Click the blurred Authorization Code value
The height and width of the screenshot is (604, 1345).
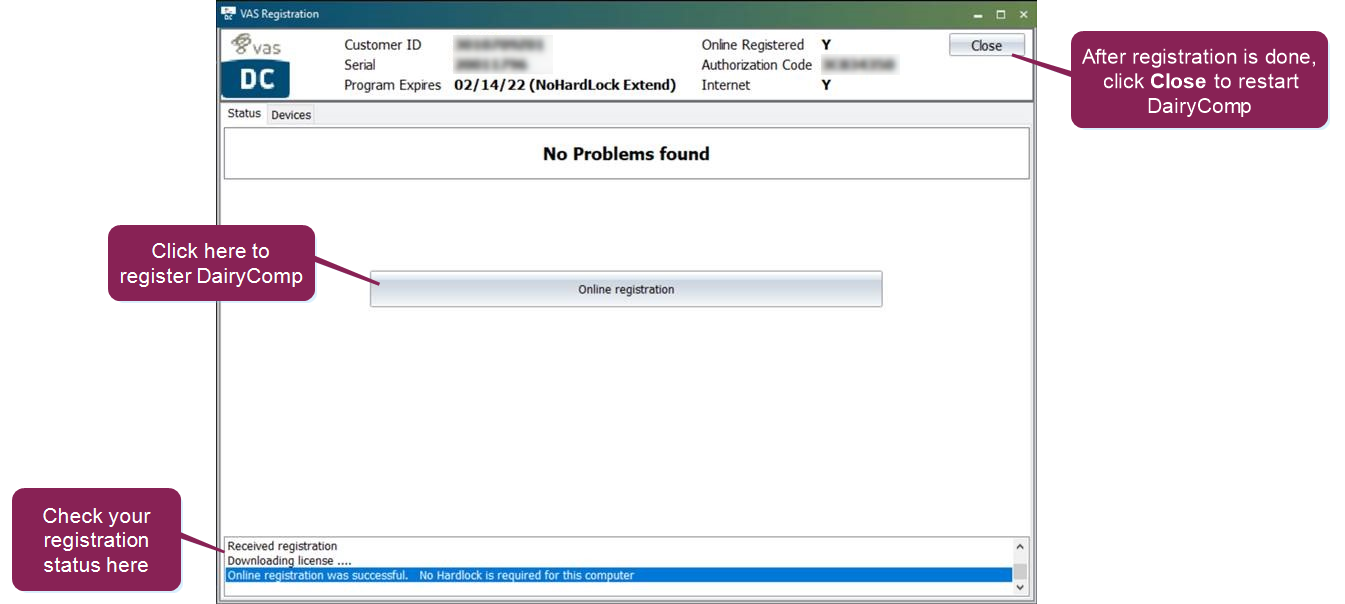(x=858, y=65)
